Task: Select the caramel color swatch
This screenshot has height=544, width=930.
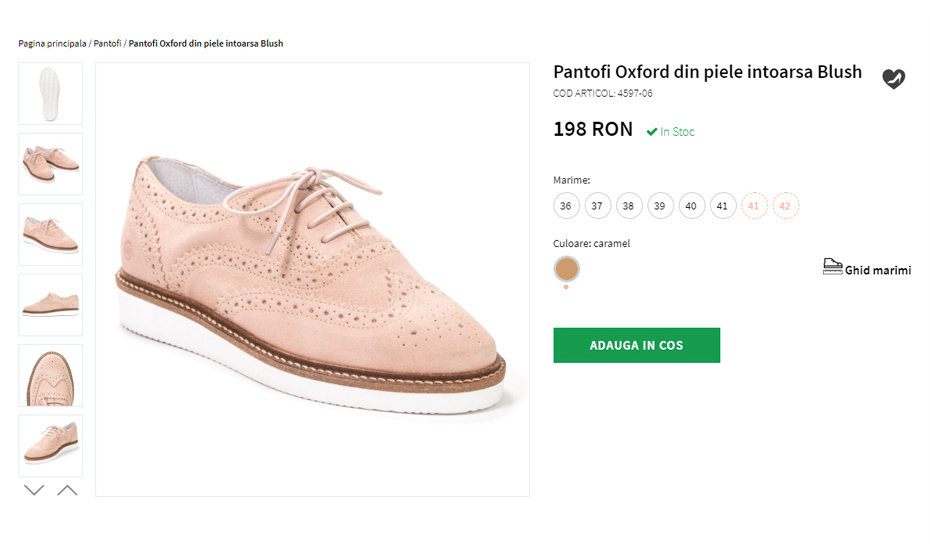Action: (566, 268)
